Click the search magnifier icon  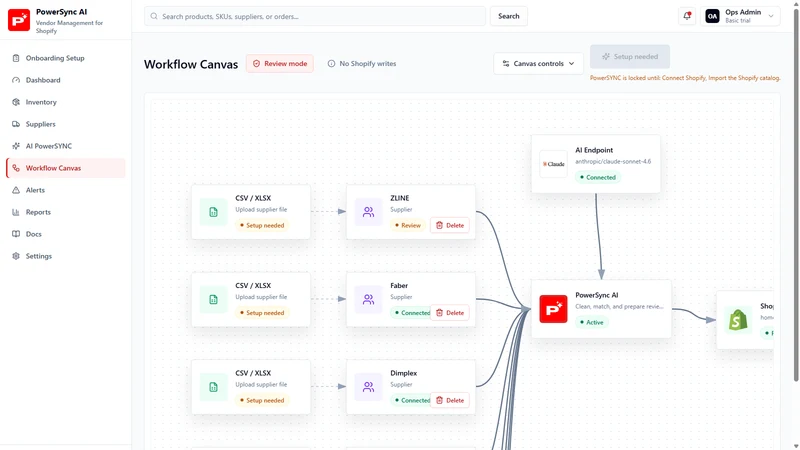pos(154,16)
